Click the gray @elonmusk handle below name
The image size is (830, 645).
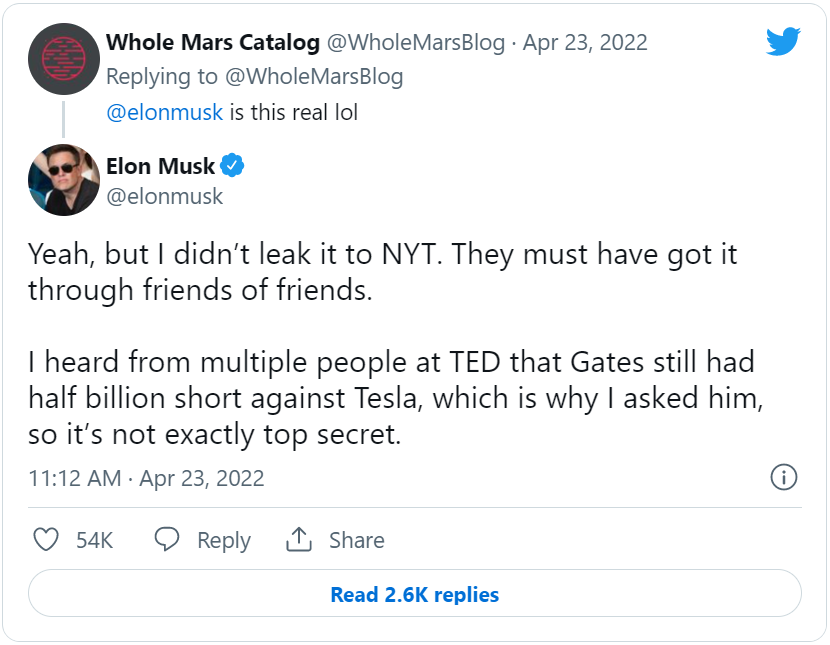click(165, 196)
